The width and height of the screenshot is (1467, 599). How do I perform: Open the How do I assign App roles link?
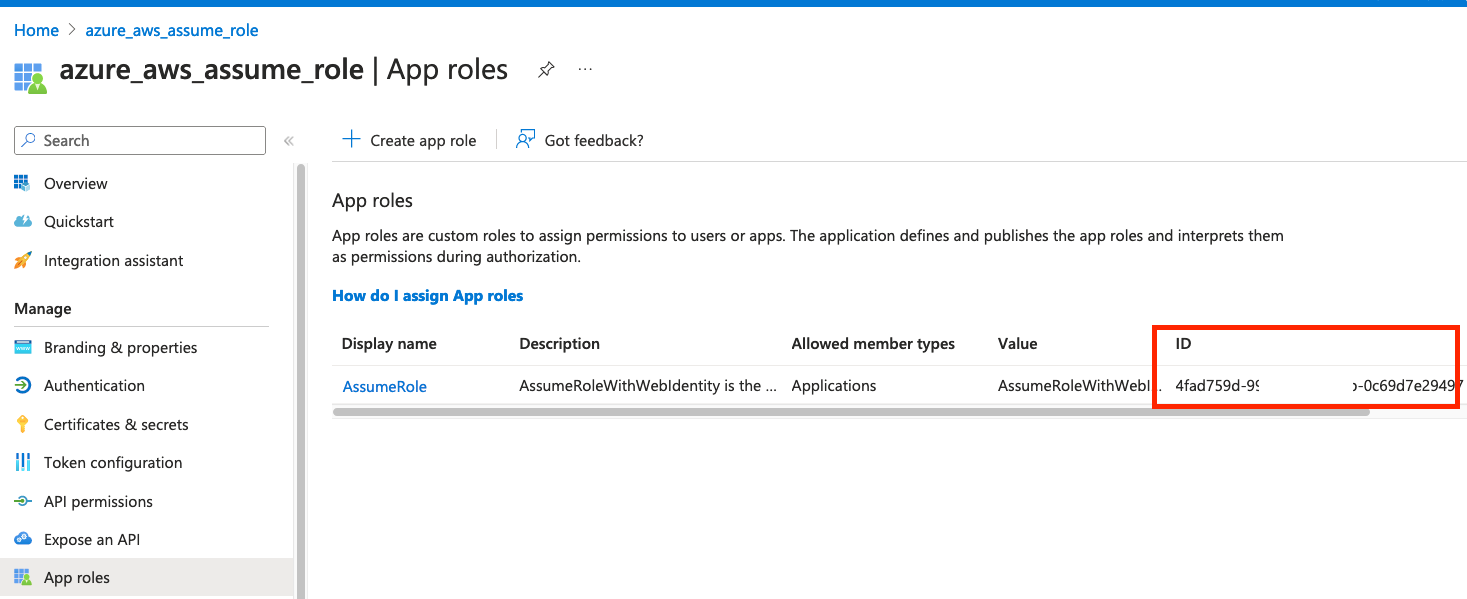coord(427,295)
